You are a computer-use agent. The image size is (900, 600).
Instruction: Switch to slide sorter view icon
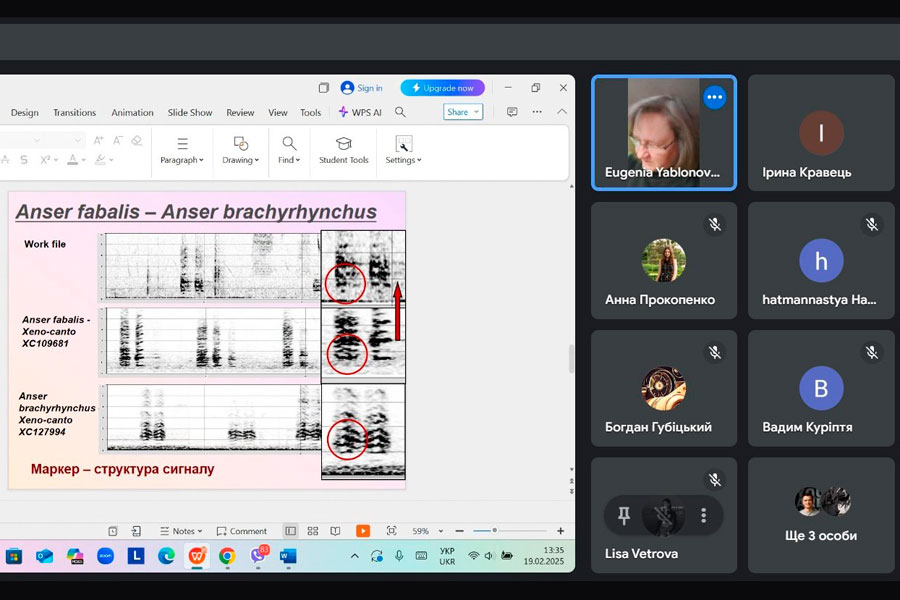313,531
